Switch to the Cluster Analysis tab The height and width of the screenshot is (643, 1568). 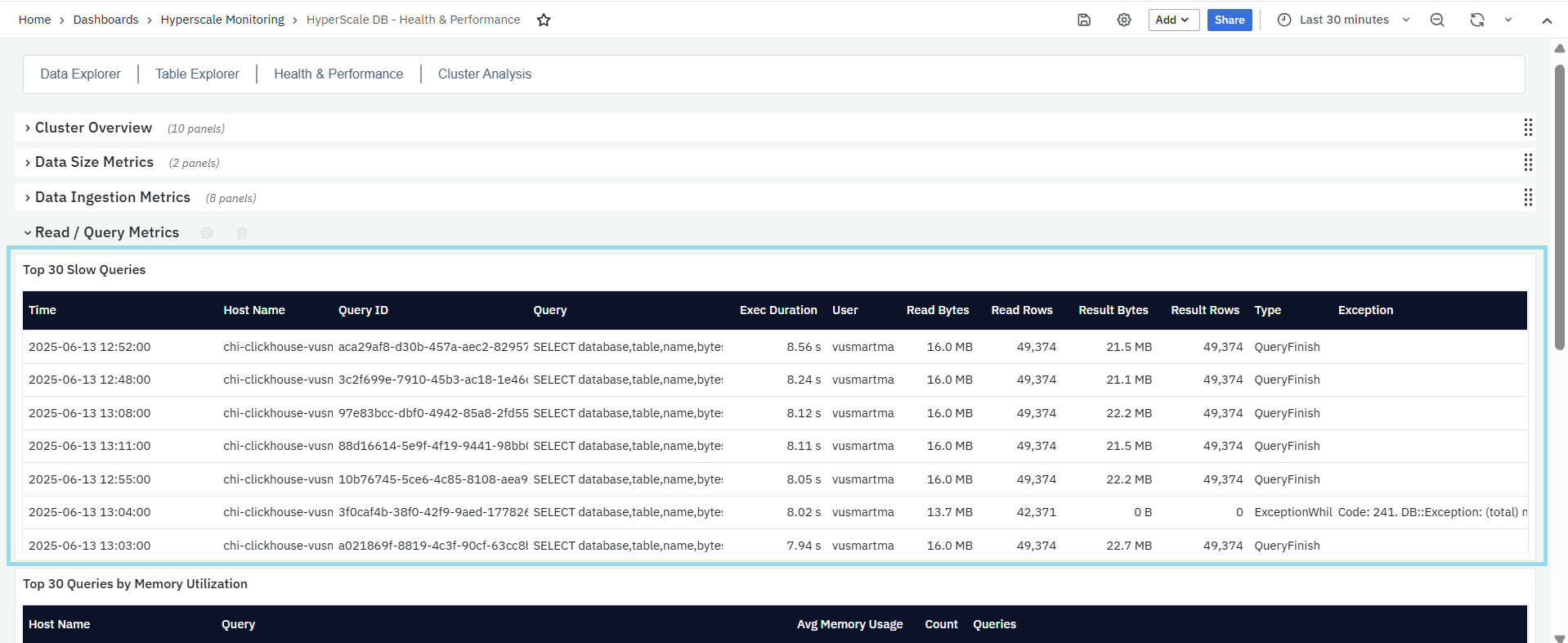484,74
